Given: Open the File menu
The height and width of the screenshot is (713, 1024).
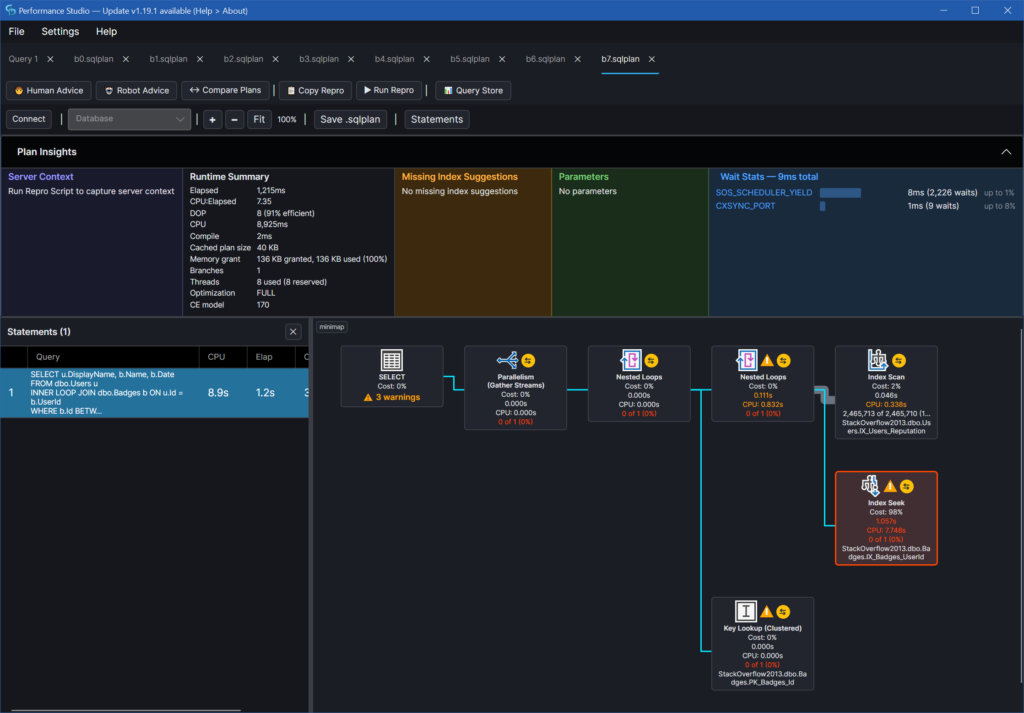Looking at the screenshot, I should (x=16, y=31).
